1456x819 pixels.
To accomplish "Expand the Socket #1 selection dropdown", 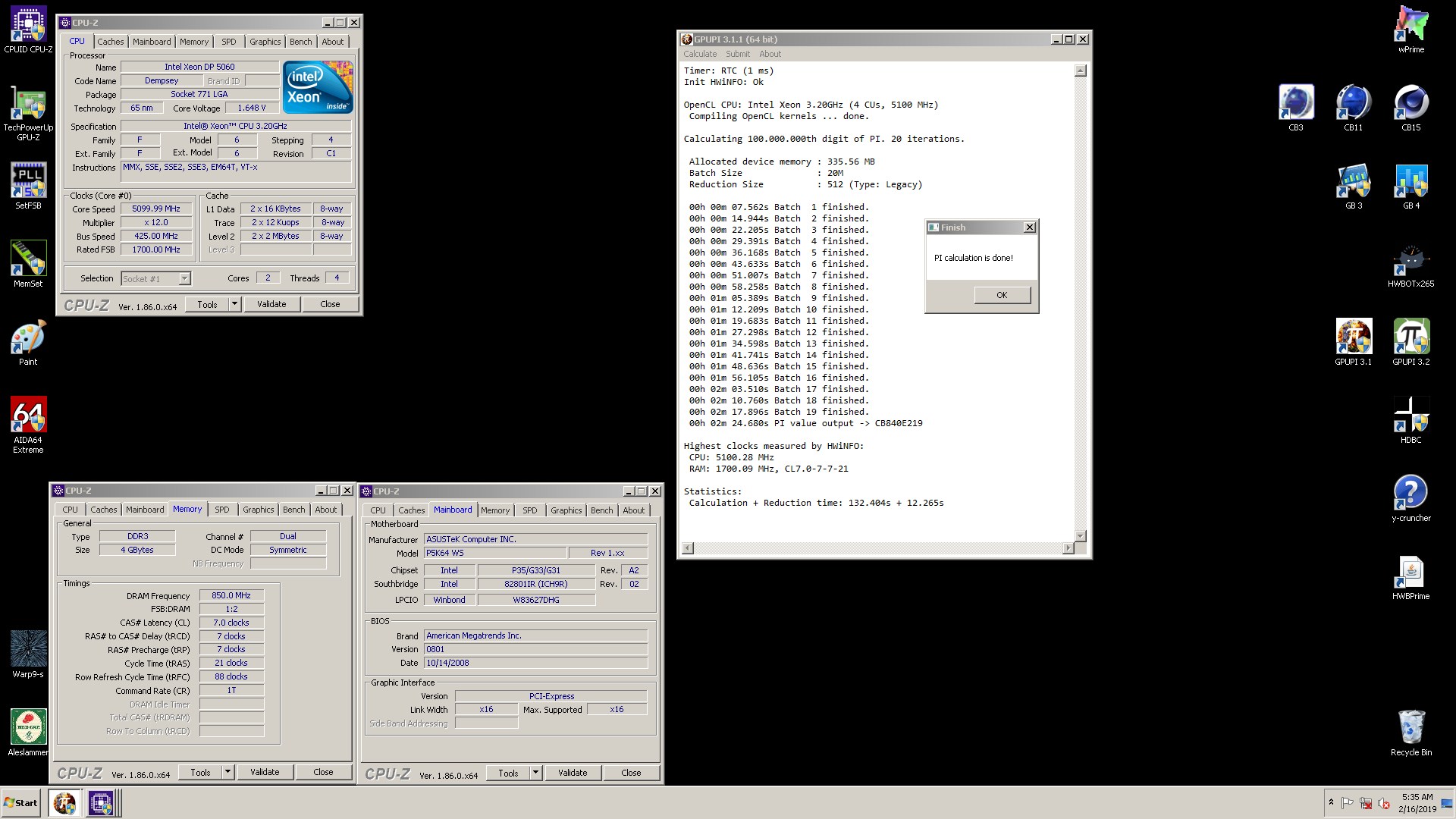I will click(x=184, y=279).
